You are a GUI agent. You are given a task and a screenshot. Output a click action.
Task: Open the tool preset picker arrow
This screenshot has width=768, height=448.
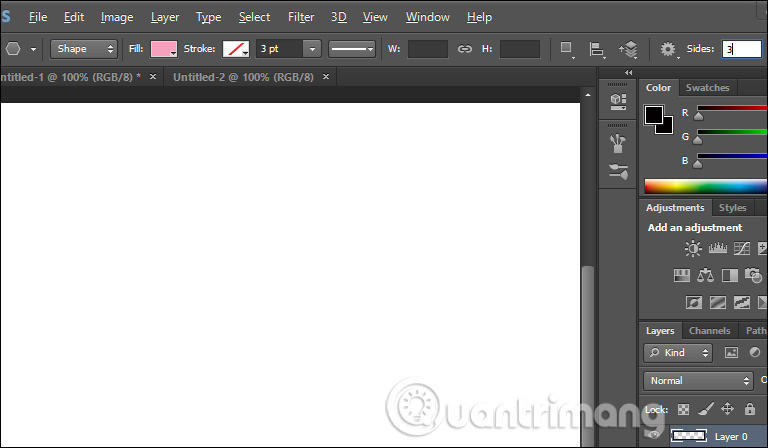pos(33,49)
